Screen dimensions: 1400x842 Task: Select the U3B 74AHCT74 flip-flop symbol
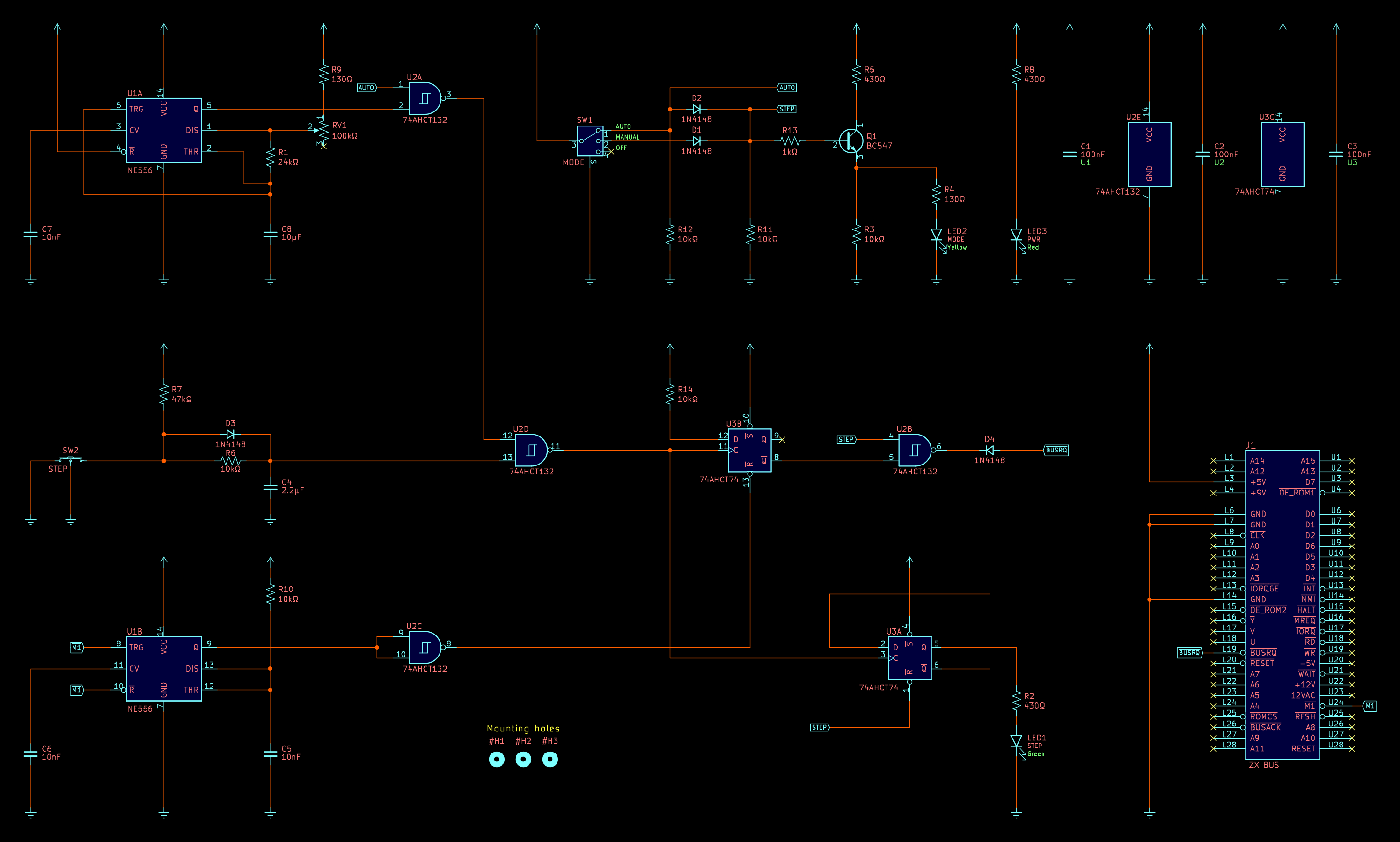point(749,450)
